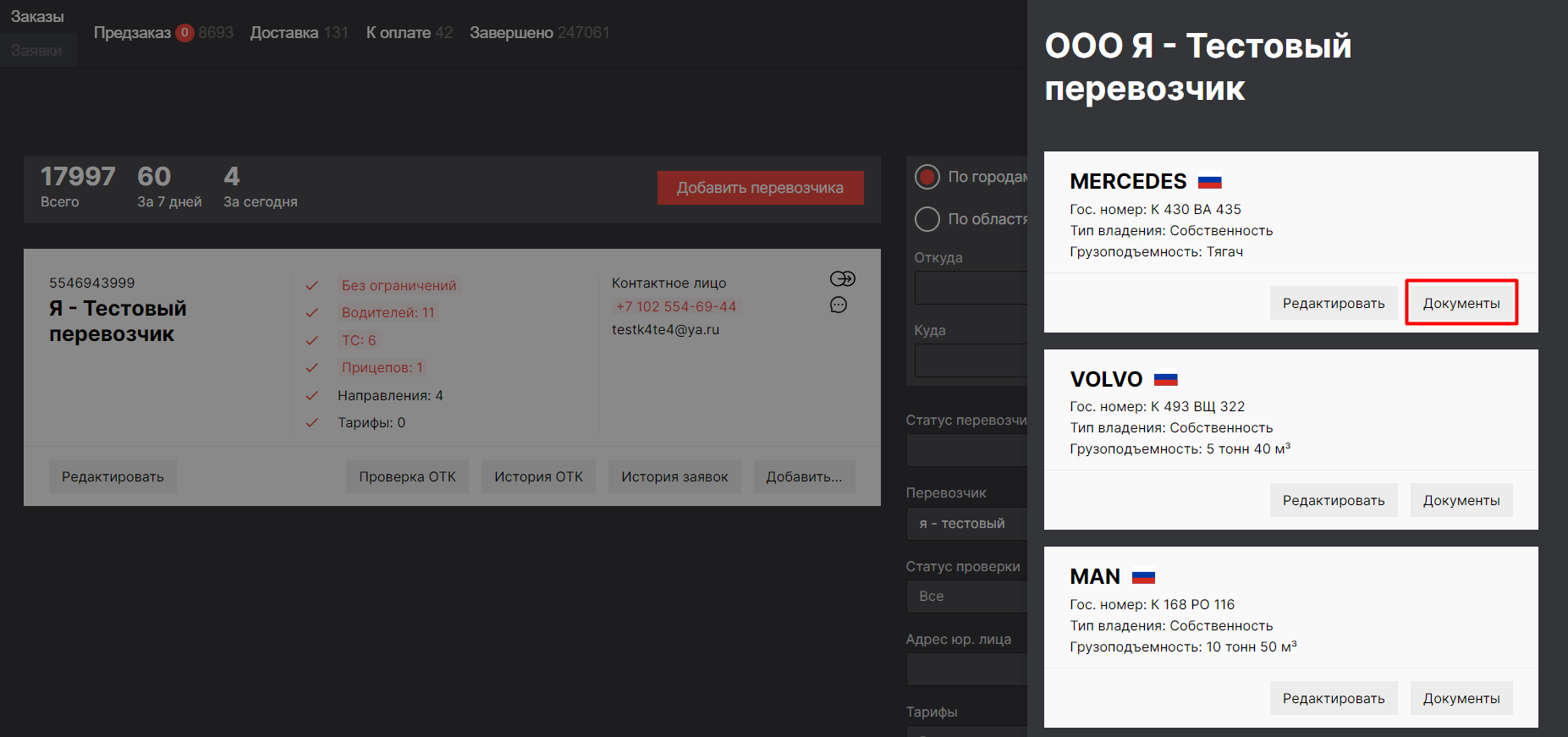Click Гос. номер: К 430 ВА 435
The image size is (1568, 737).
[1155, 209]
